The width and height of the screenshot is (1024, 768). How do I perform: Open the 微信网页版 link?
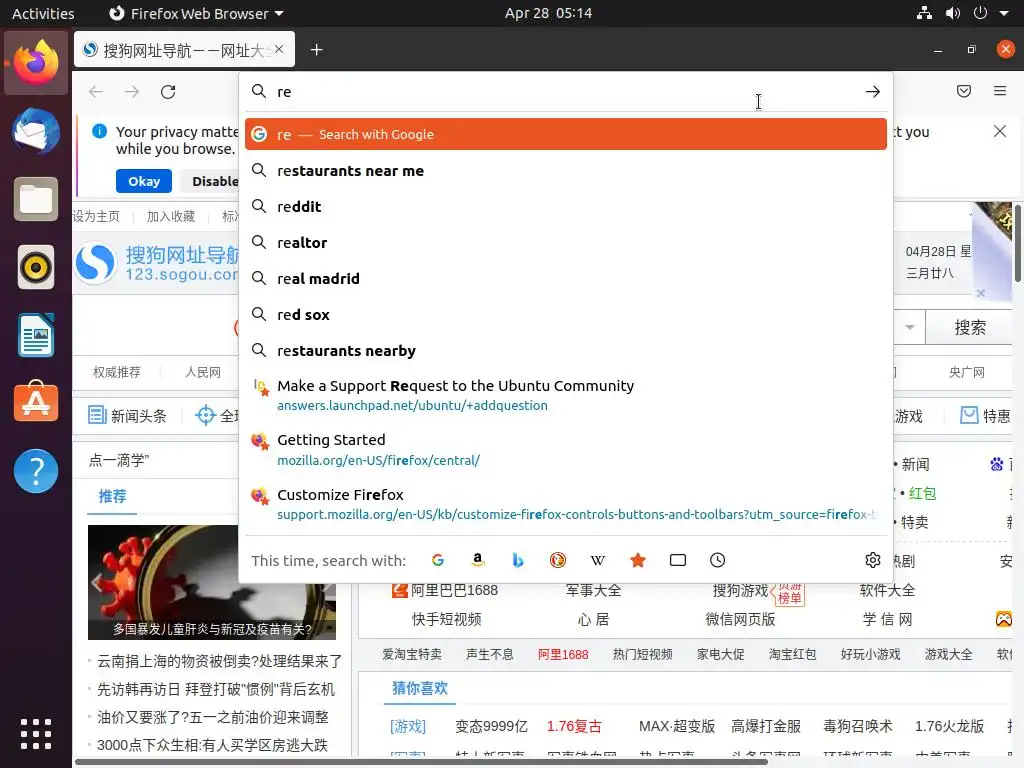click(x=740, y=619)
